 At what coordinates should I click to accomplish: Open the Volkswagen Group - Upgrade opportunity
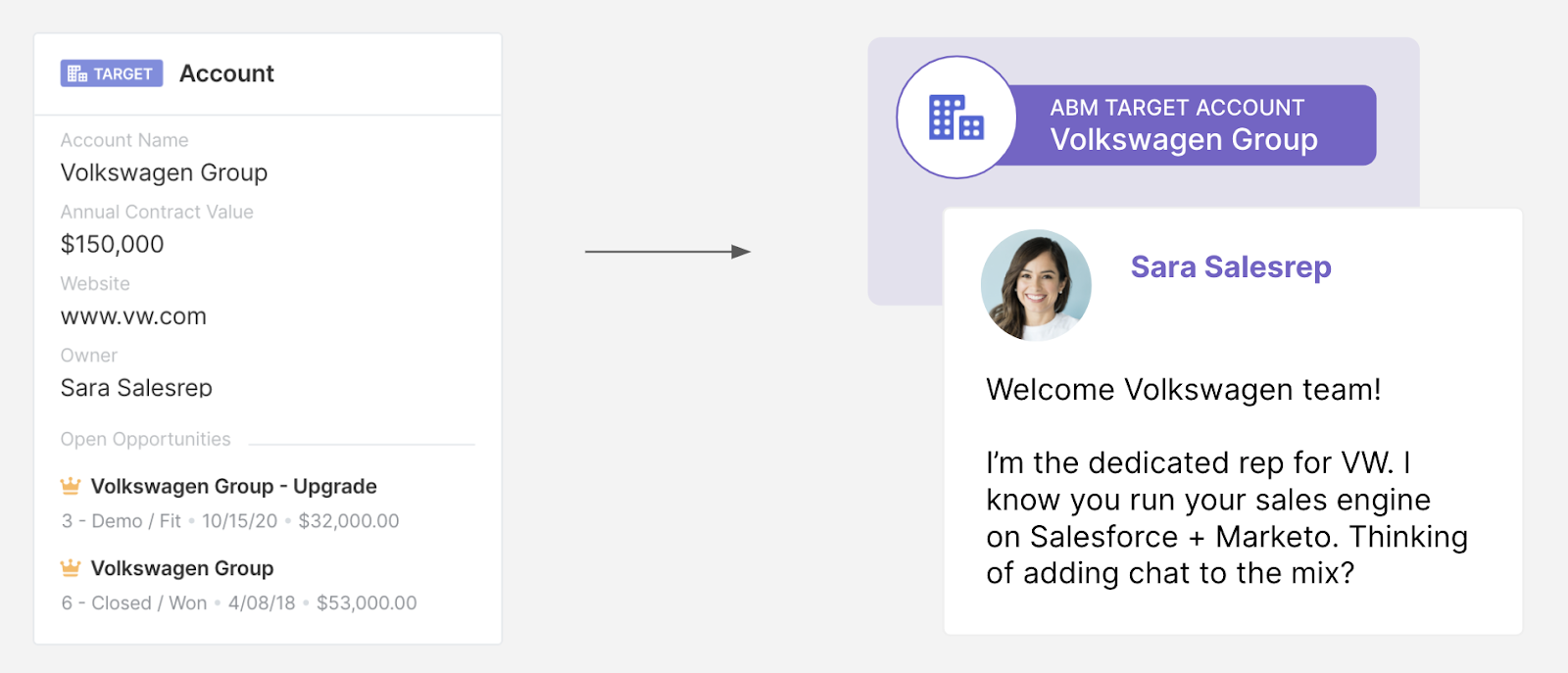pos(233,487)
